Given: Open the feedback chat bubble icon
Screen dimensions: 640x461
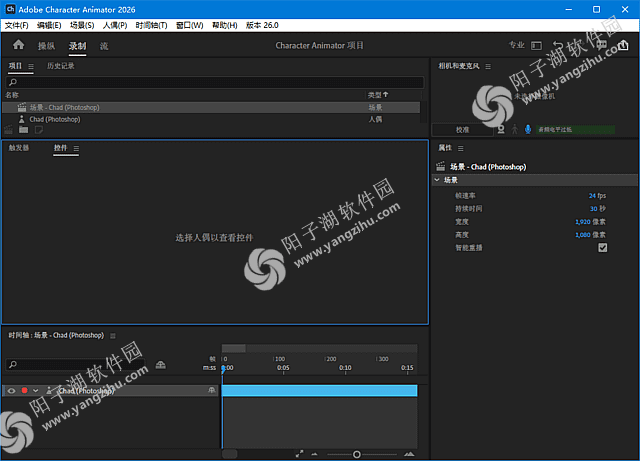Looking at the screenshot, I should click(x=601, y=45).
